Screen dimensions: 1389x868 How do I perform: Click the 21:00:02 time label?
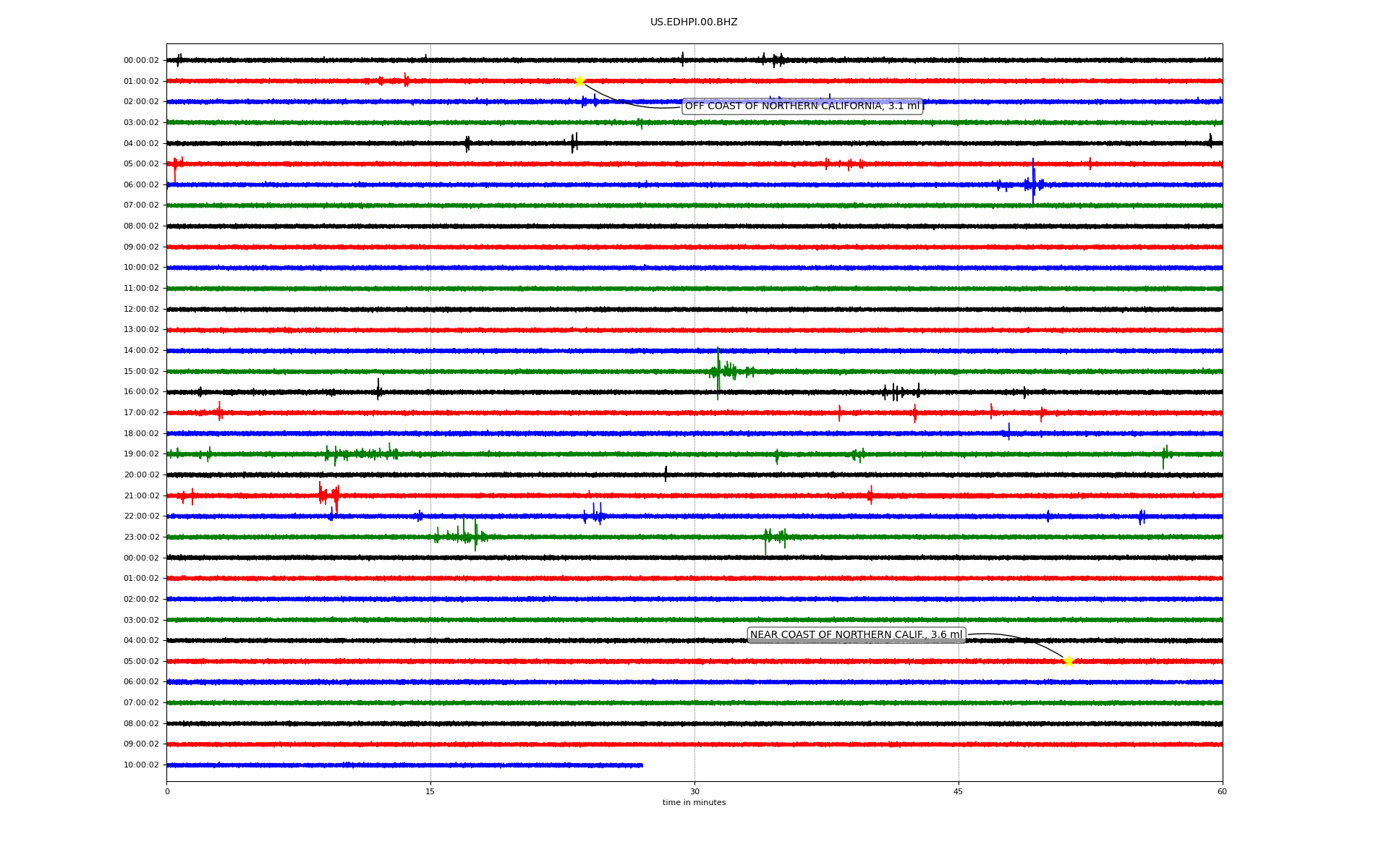141,496
